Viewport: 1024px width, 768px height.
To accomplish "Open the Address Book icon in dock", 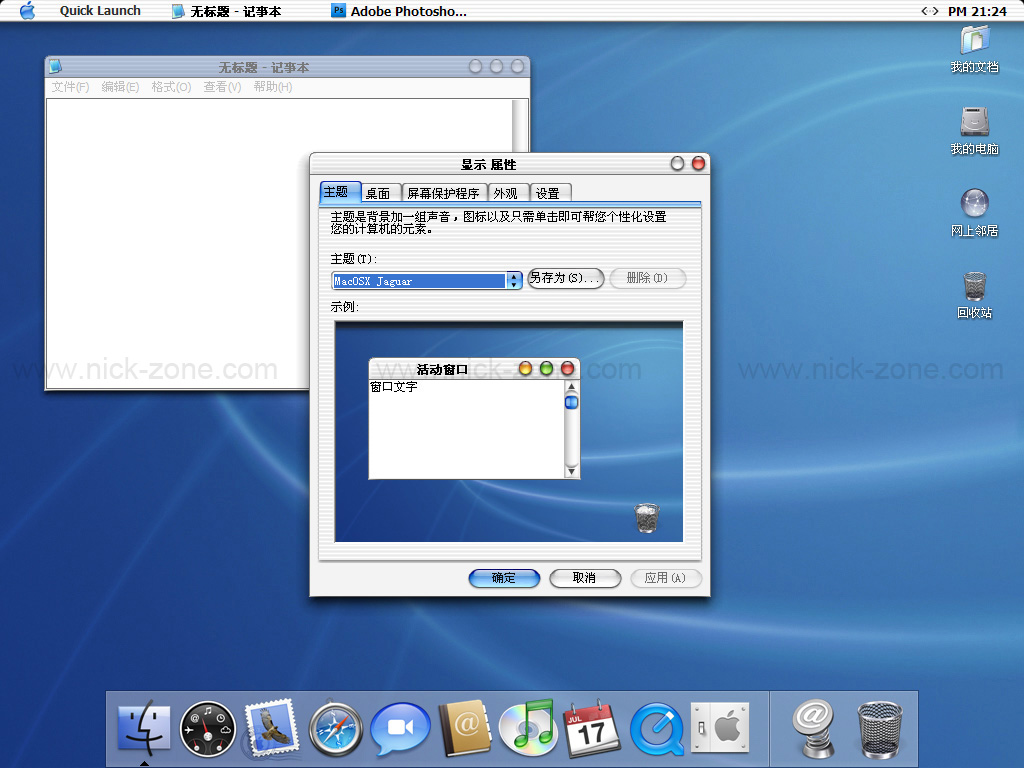I will [465, 728].
